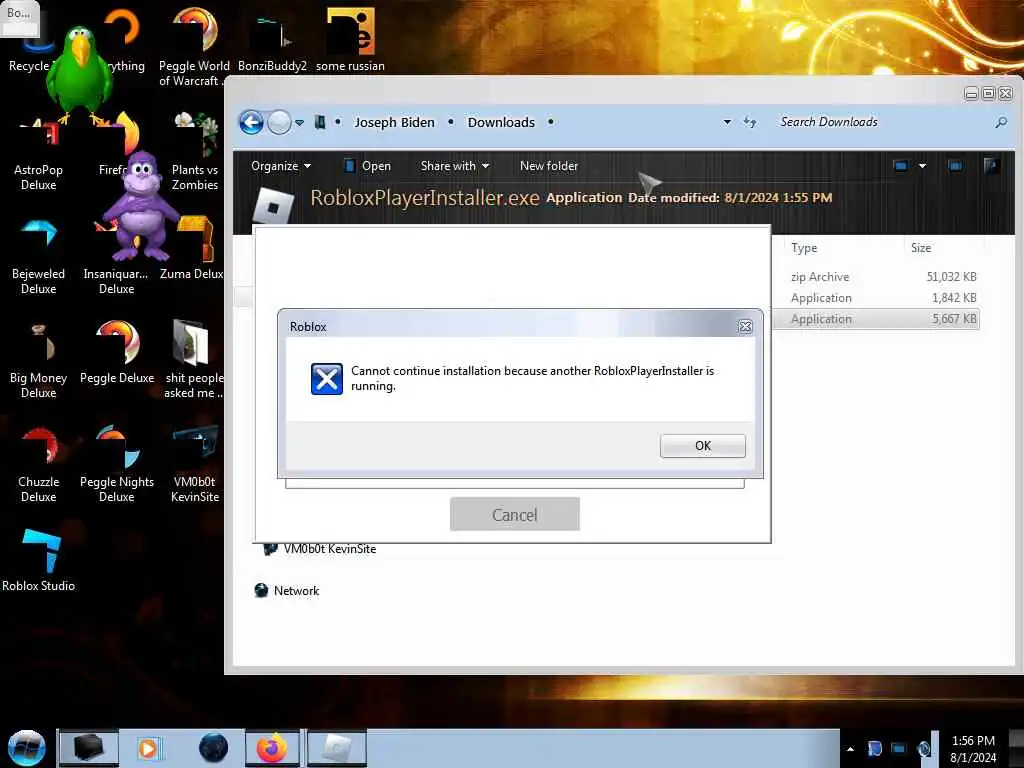The height and width of the screenshot is (768, 1024).
Task: Click the Cancel button in the installer window
Action: click(x=515, y=514)
